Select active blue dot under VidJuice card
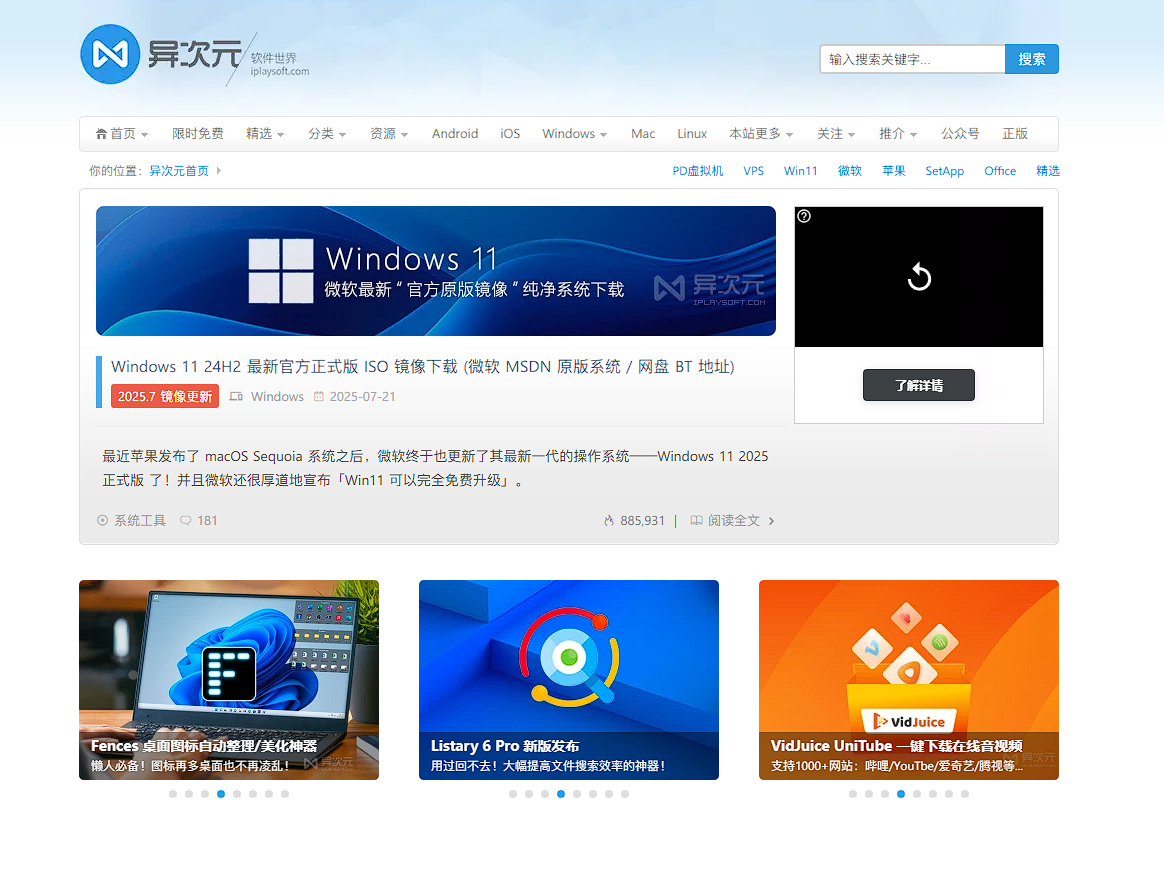 [901, 794]
